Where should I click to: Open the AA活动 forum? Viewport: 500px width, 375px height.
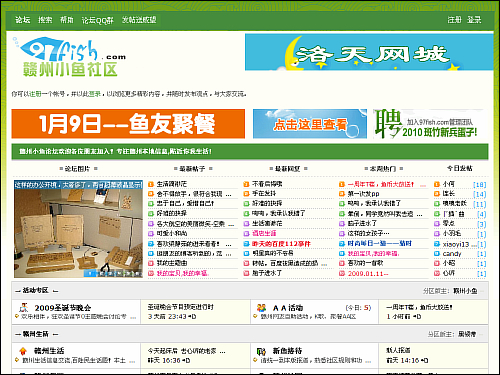pos(288,308)
